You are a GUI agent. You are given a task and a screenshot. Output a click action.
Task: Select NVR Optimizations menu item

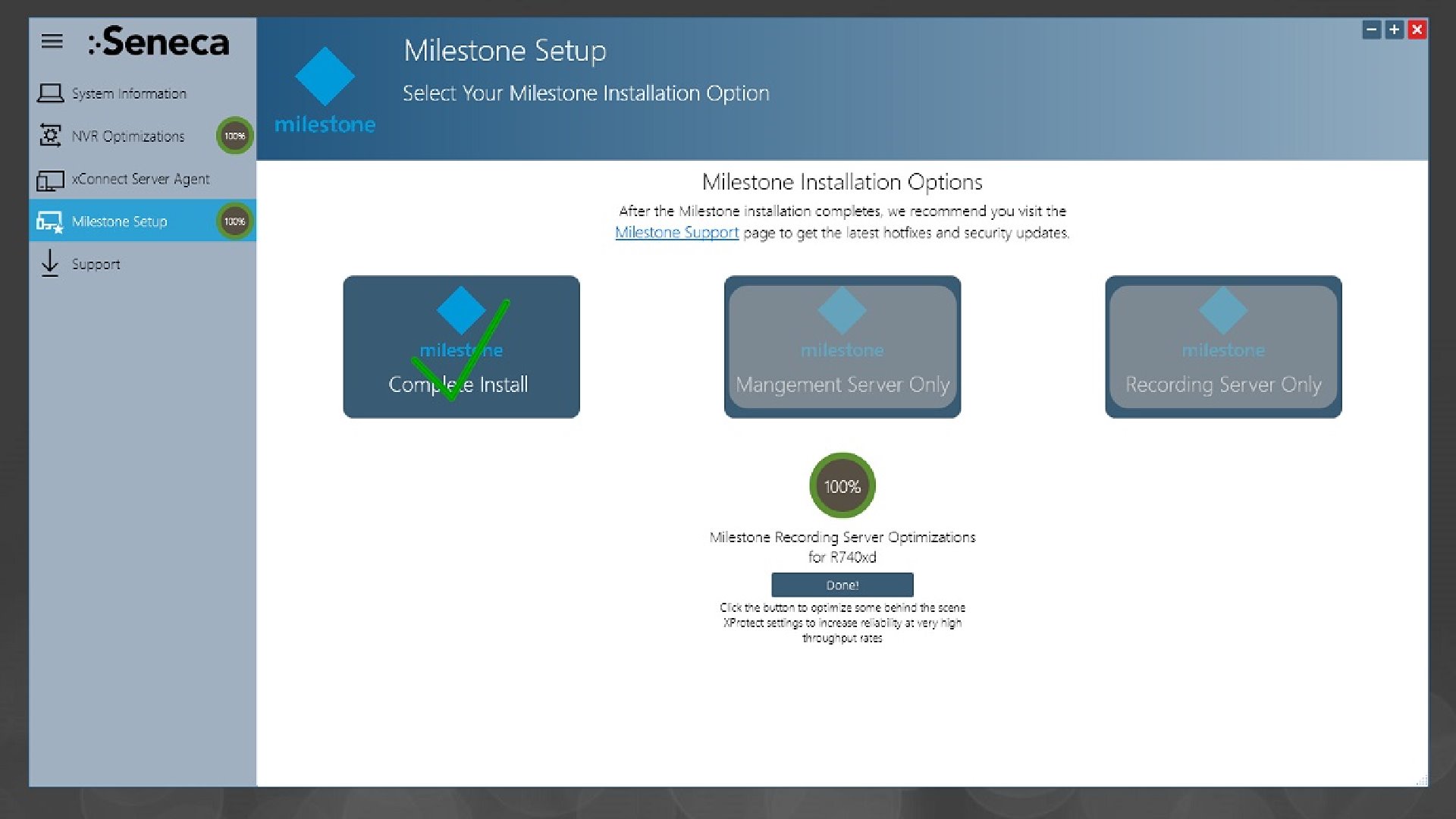pos(128,136)
